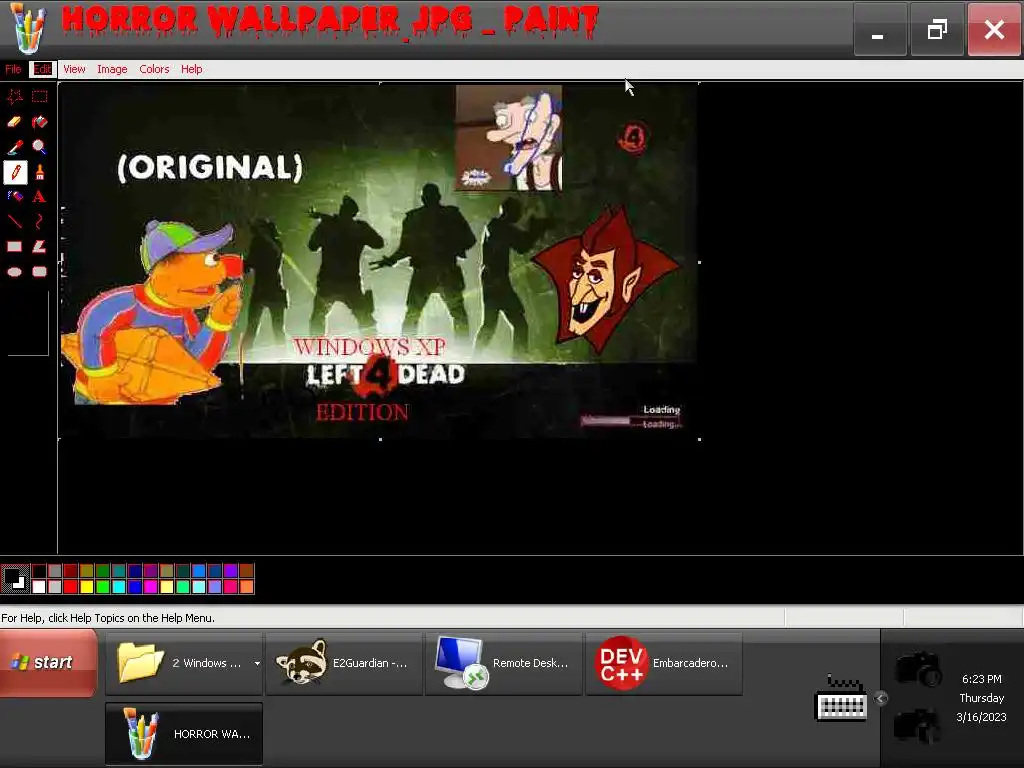Select the Magnifier tool

(x=40, y=147)
